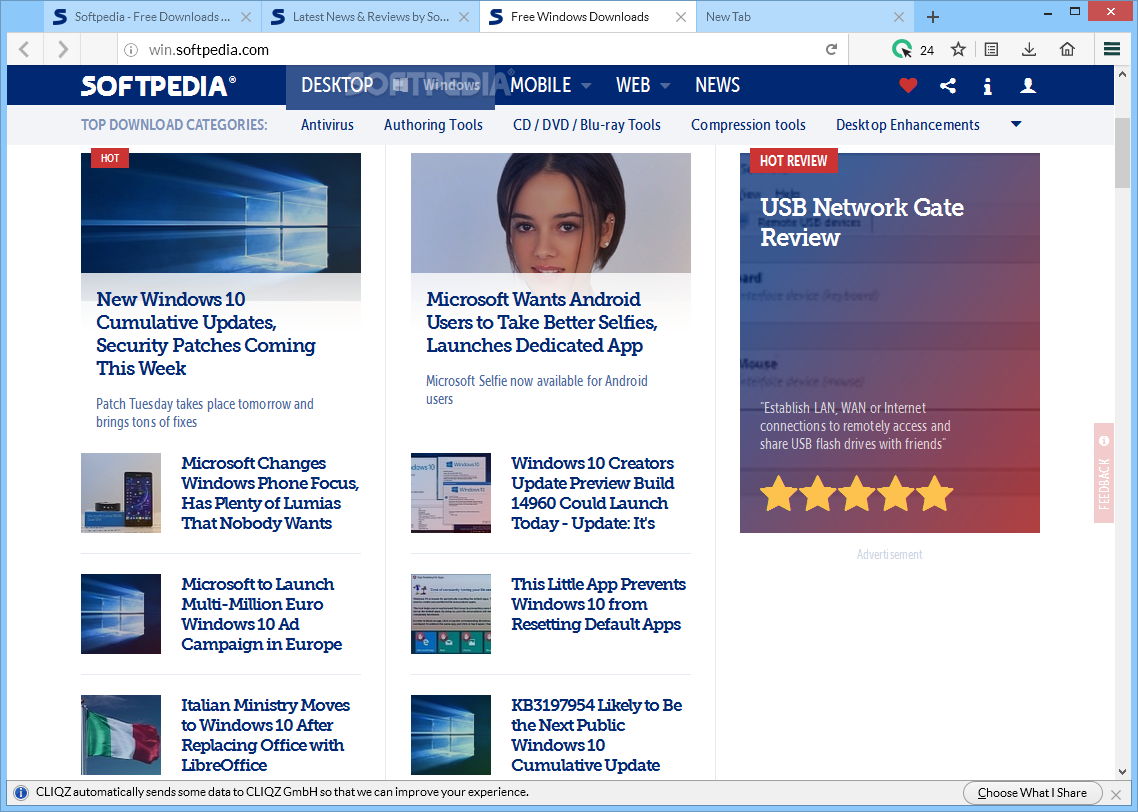Click the forward navigation arrow
The width and height of the screenshot is (1138, 812).
[x=63, y=49]
